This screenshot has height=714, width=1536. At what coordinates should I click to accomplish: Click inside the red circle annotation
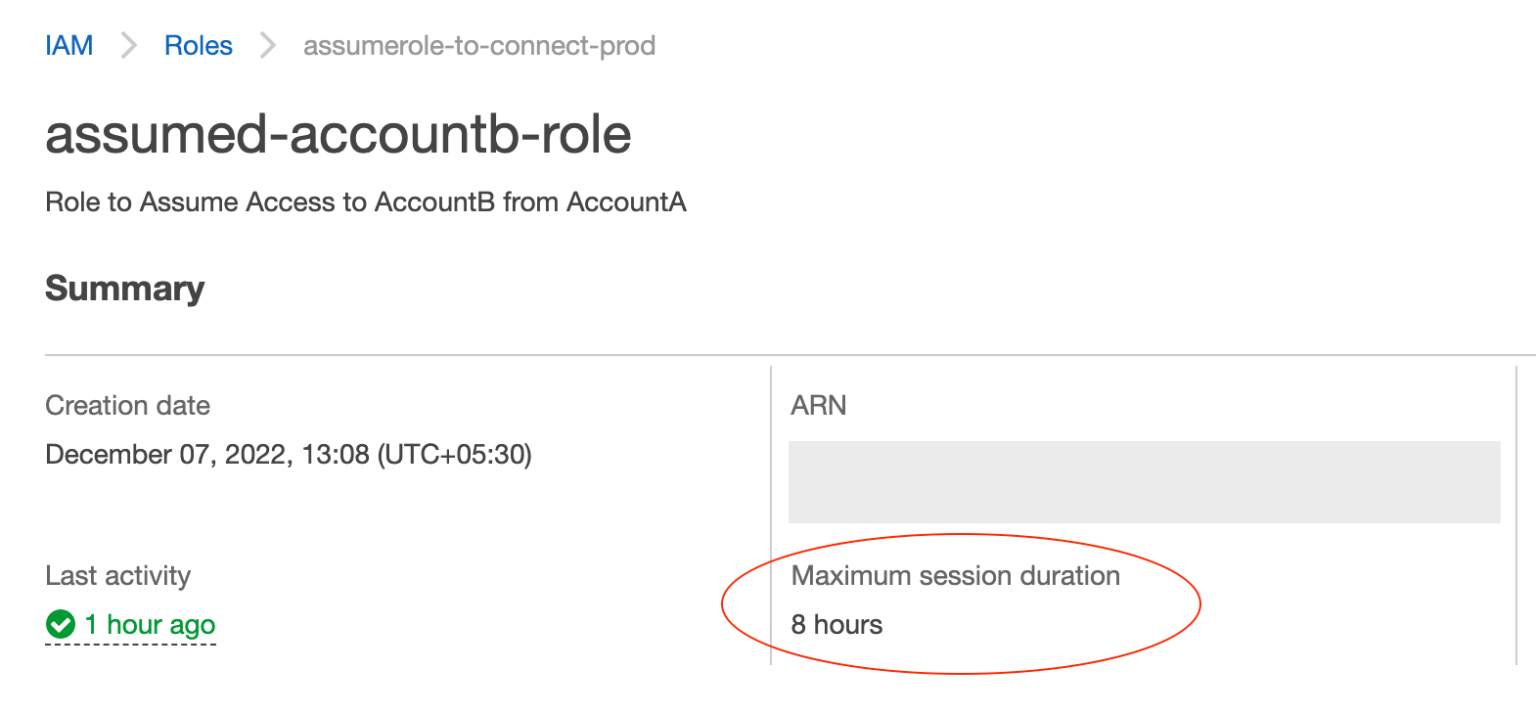960,600
